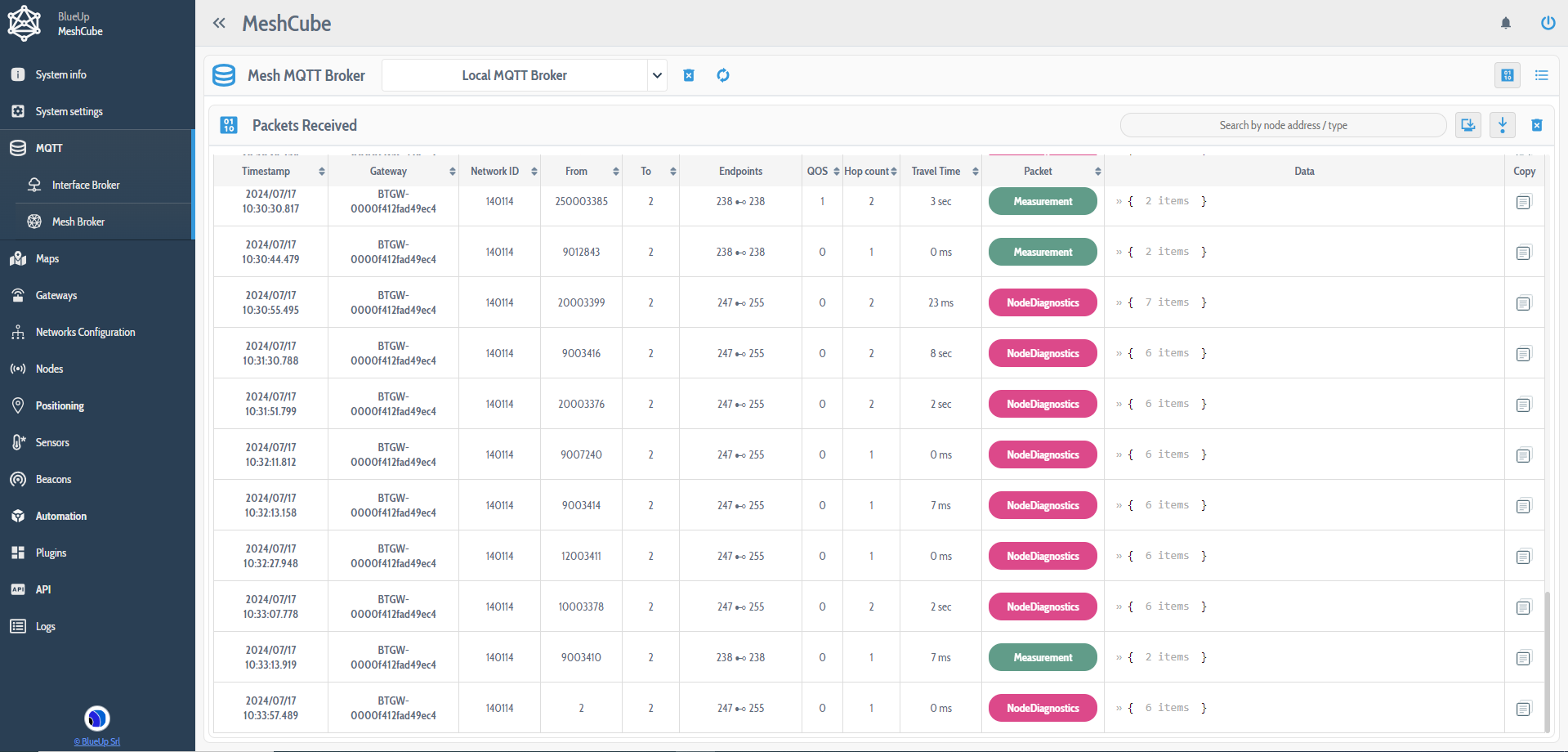Viewport: 1568px width, 752px height.
Task: Open the BlueUp Srl link
Action: click(x=96, y=741)
